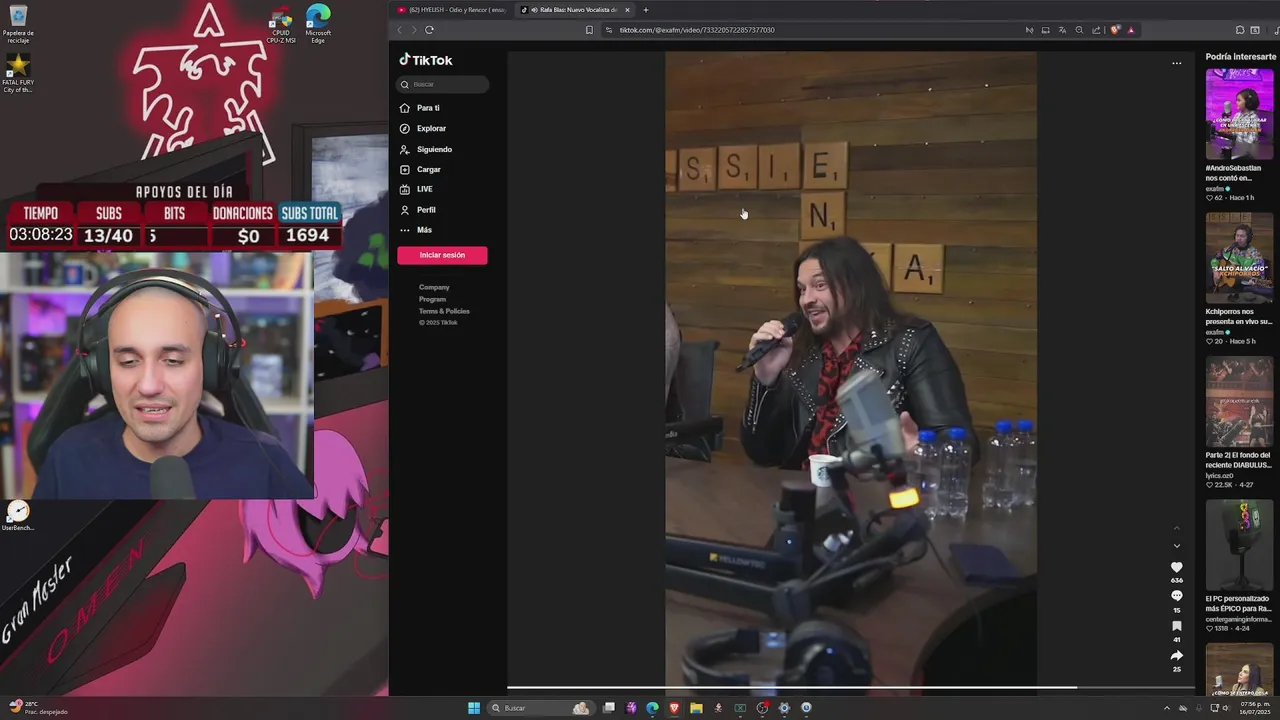Open the Para ti feed
The image size is (1280, 720).
(x=420, y=108)
